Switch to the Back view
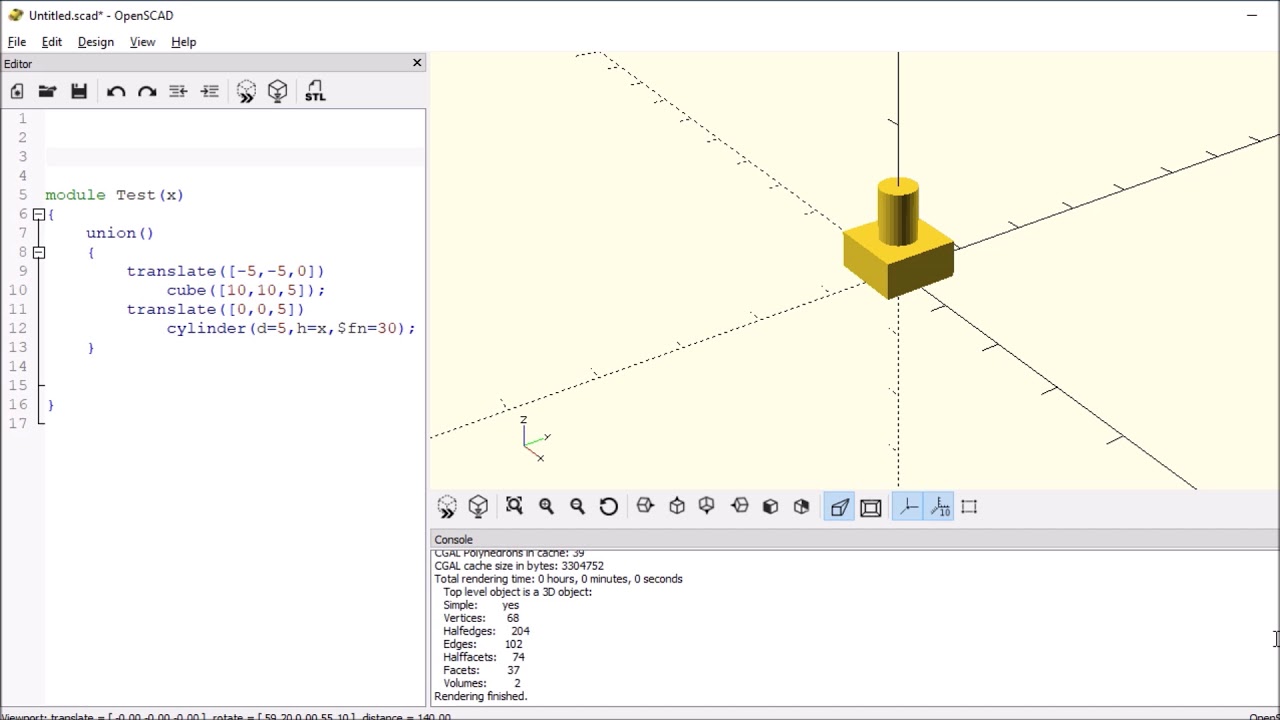The width and height of the screenshot is (1280, 720). point(801,507)
